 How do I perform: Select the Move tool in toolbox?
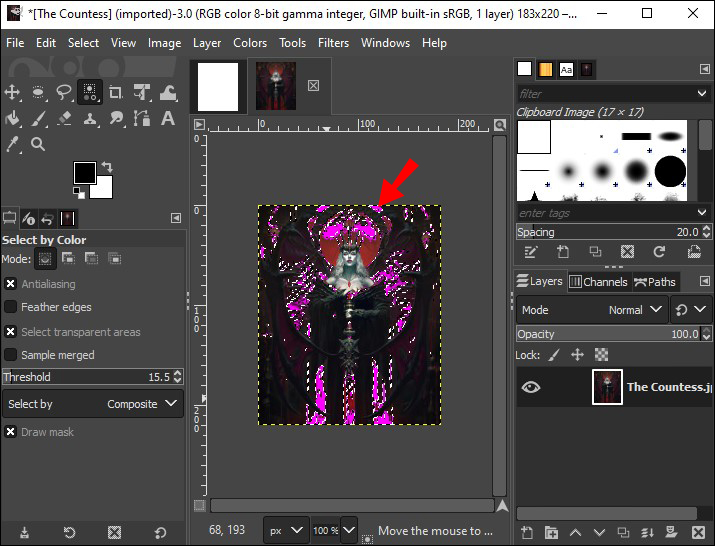13,92
